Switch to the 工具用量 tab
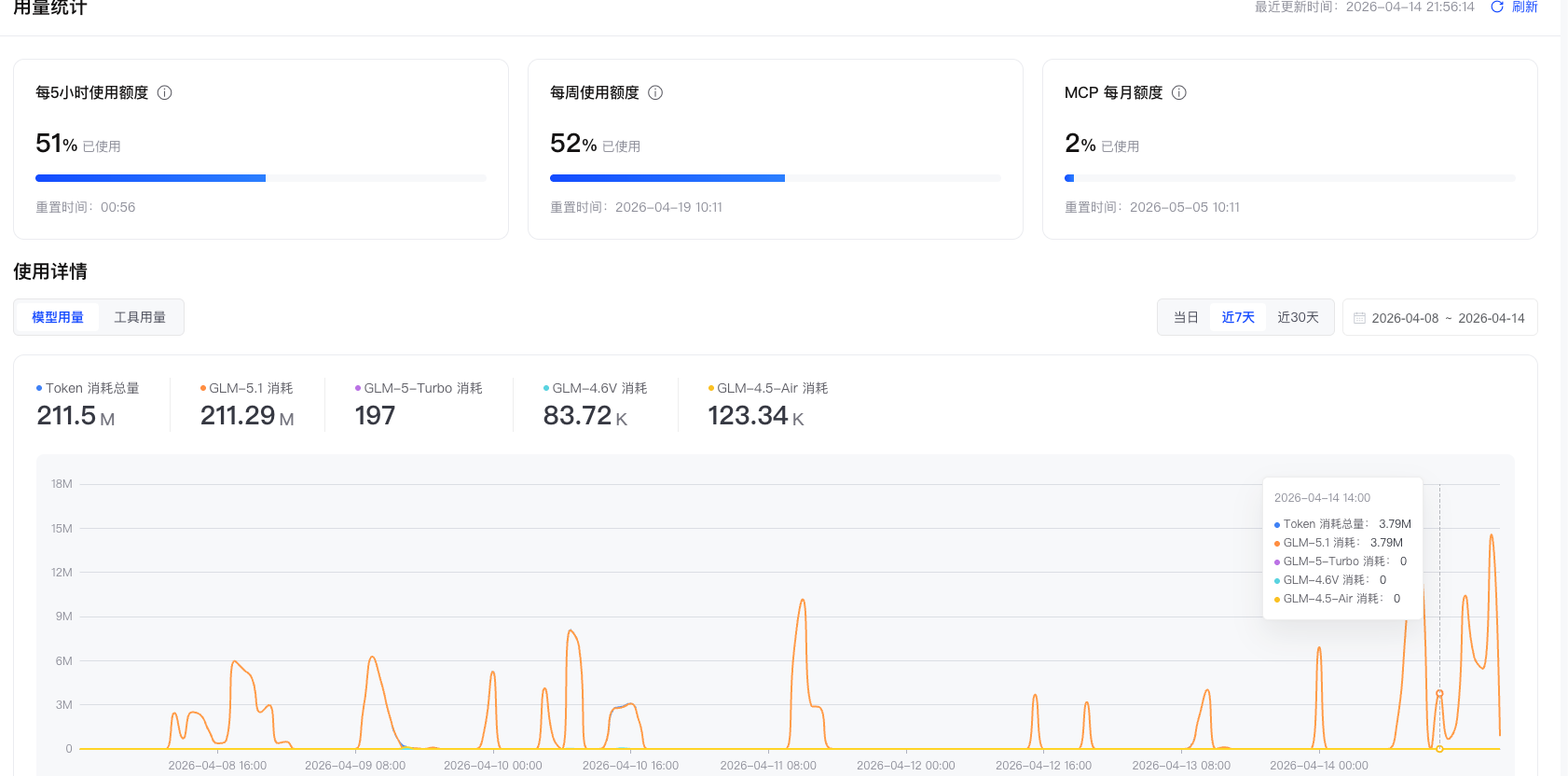 (140, 317)
